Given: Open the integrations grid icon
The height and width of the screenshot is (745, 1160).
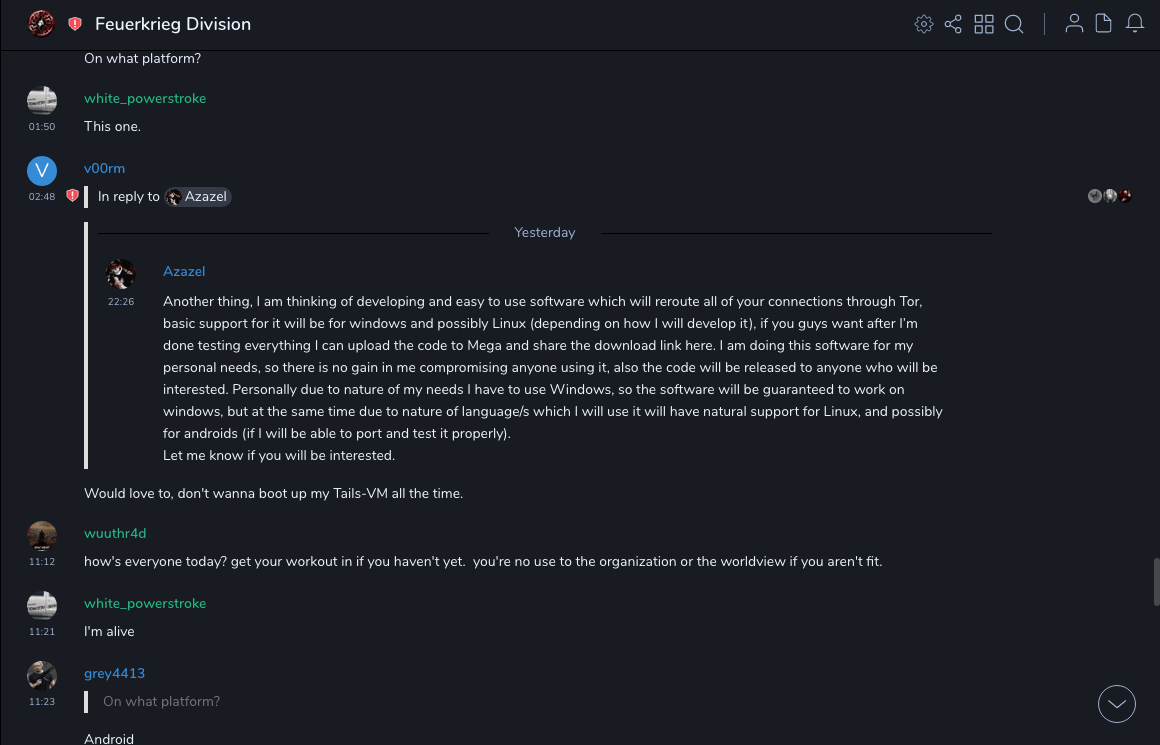Looking at the screenshot, I should click(984, 24).
